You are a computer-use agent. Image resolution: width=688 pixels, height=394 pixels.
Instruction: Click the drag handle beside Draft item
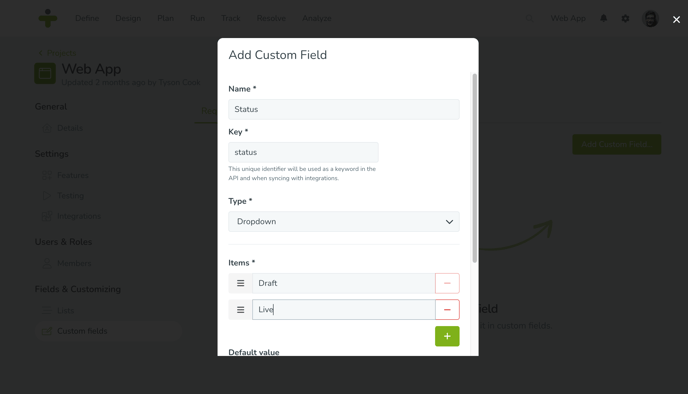240,283
